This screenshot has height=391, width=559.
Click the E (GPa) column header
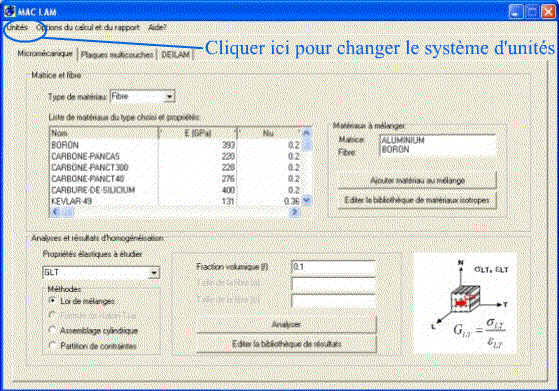[x=198, y=133]
